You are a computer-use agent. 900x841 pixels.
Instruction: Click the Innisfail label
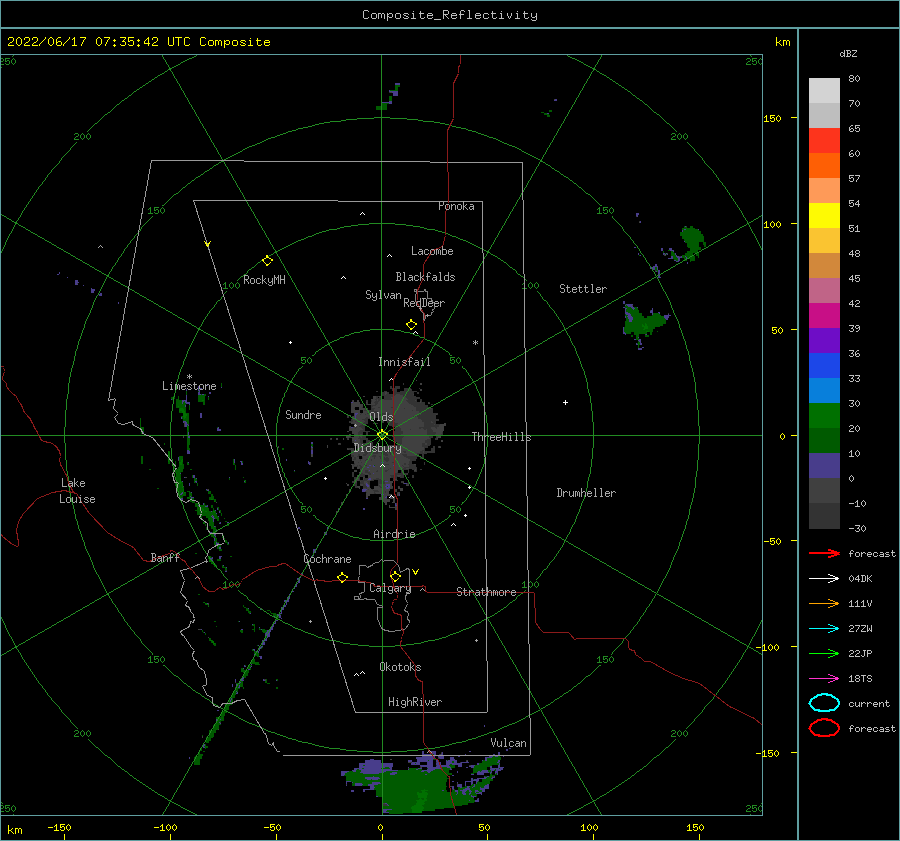pyautogui.click(x=404, y=362)
